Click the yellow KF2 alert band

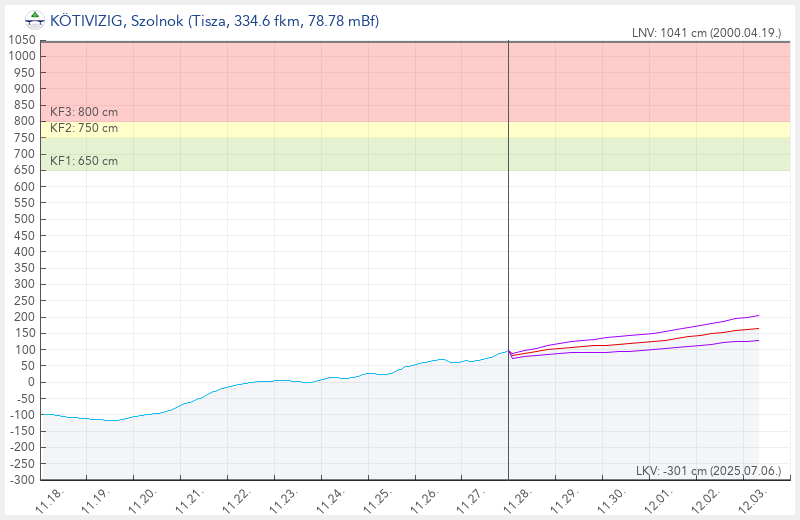point(400,129)
